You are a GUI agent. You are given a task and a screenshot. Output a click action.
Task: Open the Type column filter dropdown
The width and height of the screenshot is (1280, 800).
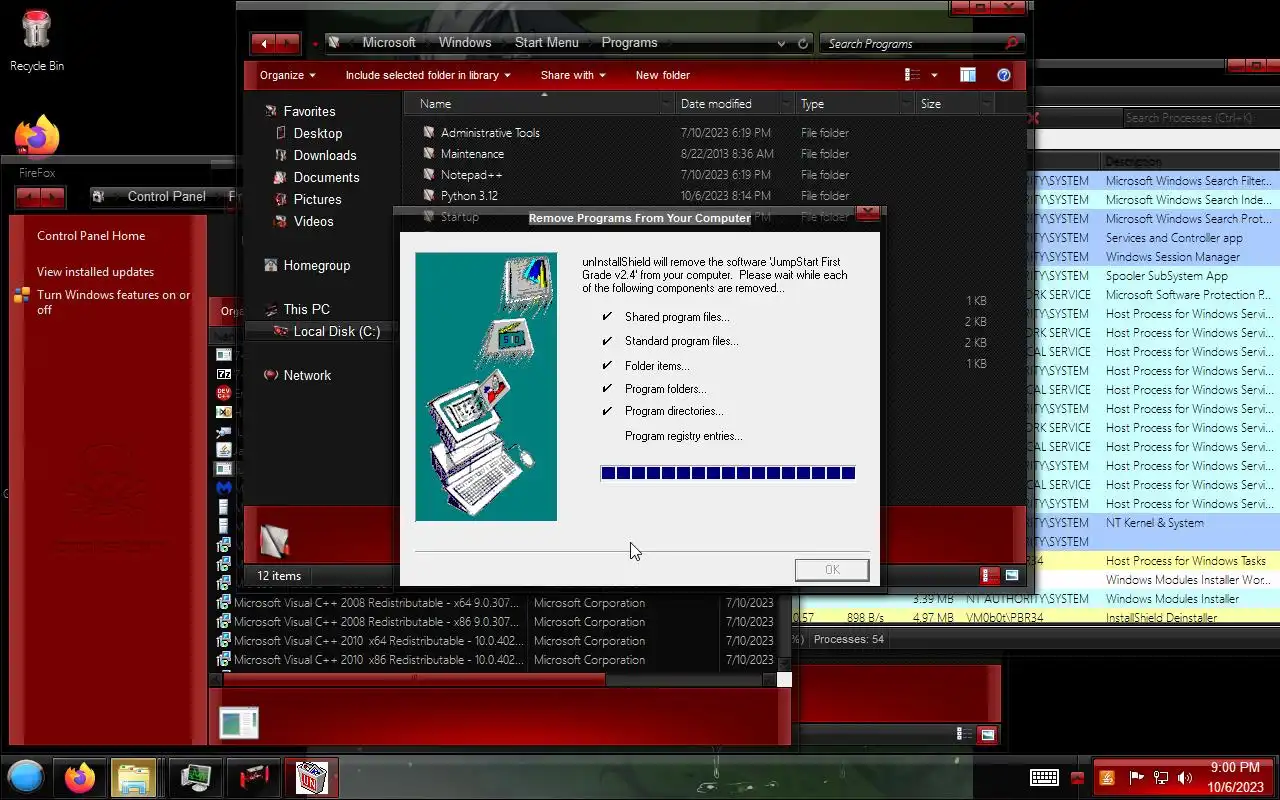(x=907, y=104)
